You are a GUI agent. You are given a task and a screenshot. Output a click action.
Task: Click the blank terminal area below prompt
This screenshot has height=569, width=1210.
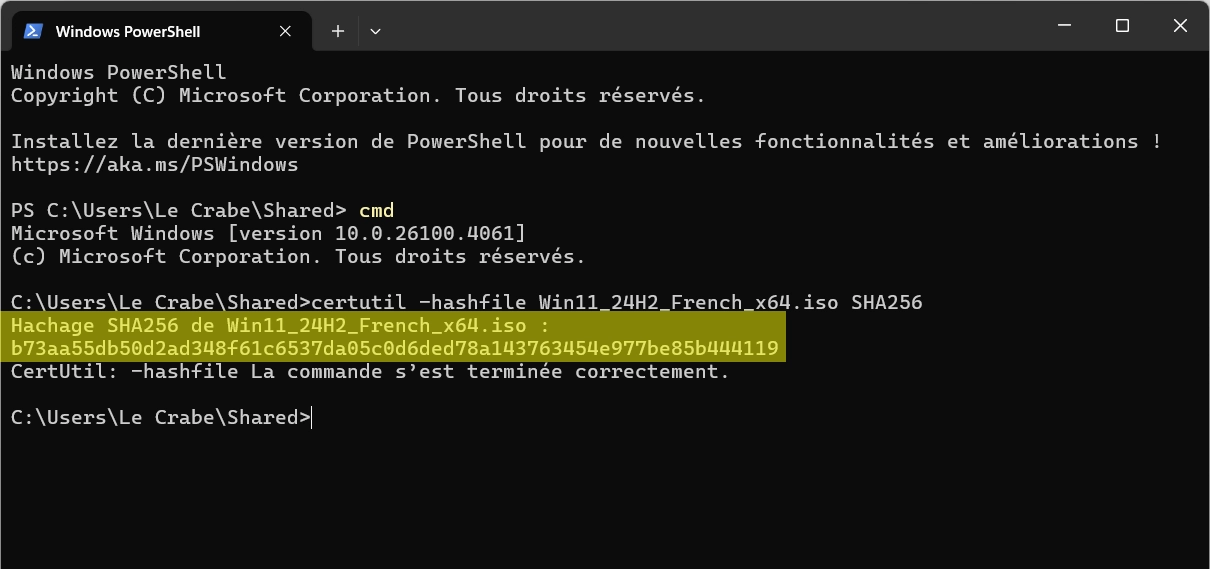604,497
